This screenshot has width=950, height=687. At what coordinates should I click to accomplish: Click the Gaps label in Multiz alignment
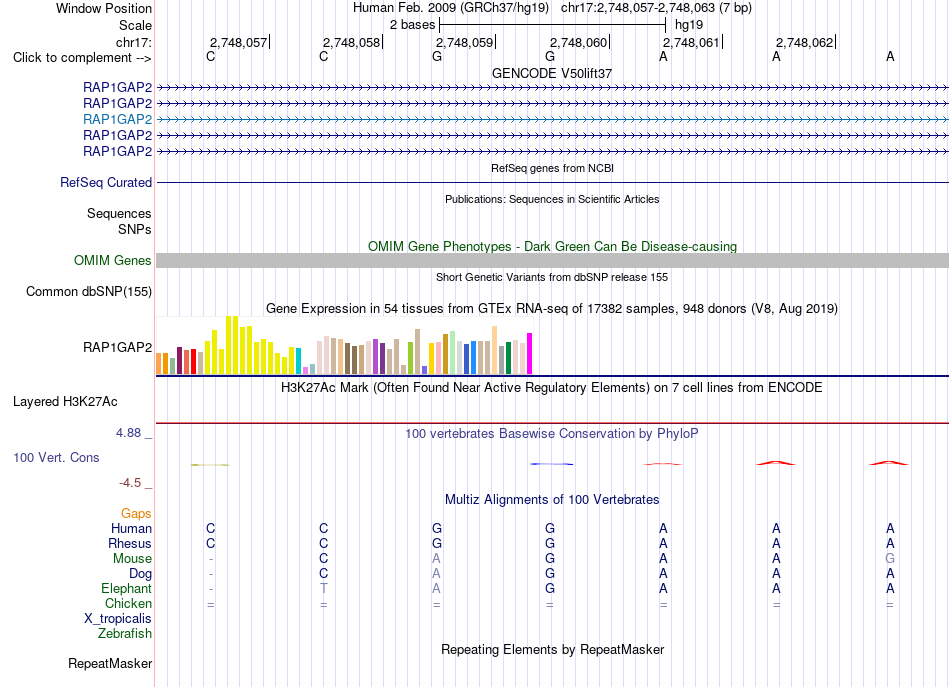coord(136,514)
